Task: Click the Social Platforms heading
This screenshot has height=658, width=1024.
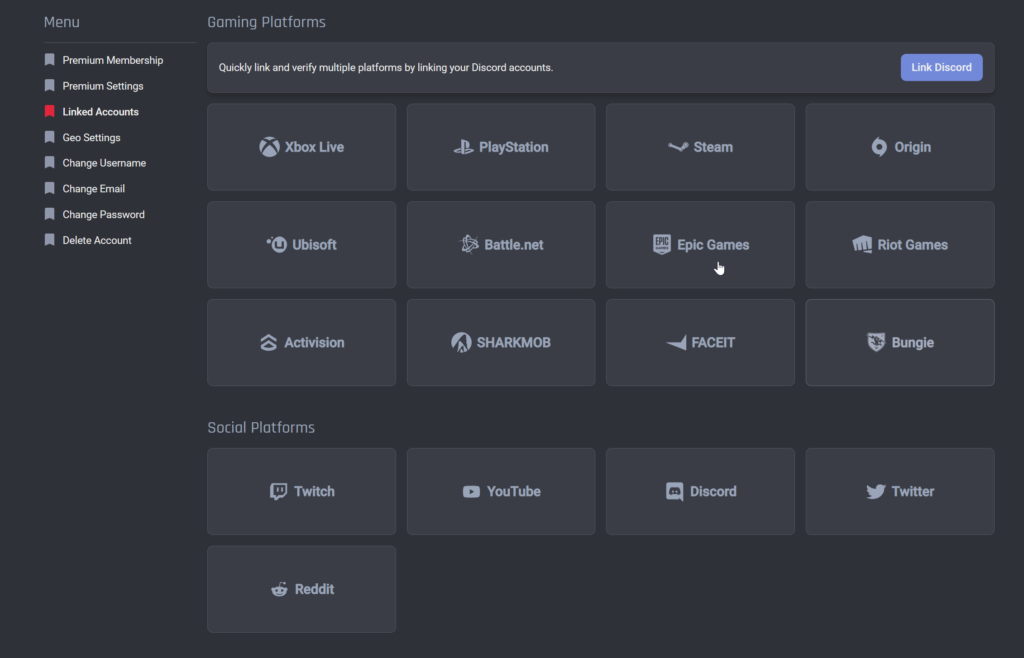Action: click(x=261, y=428)
